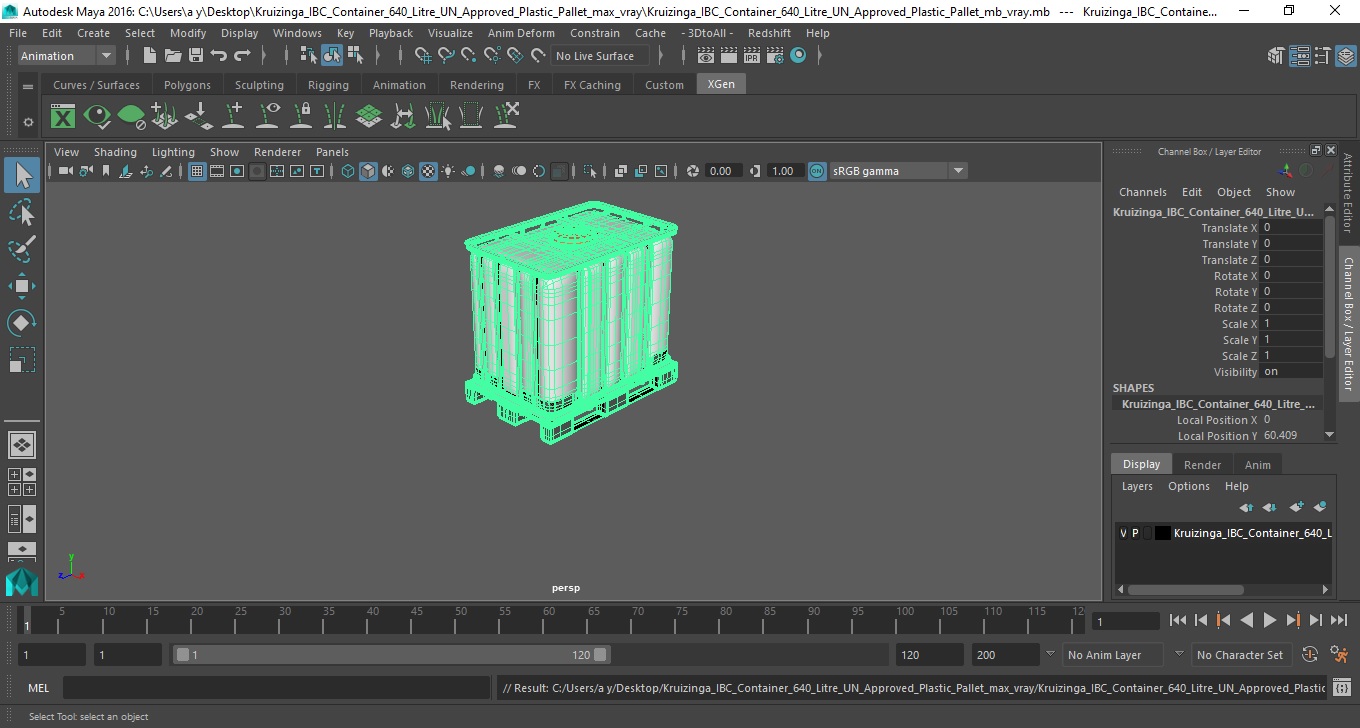Screen dimensions: 1360x728
Task: Activate the Scale tool in toolbox
Action: tap(22, 359)
